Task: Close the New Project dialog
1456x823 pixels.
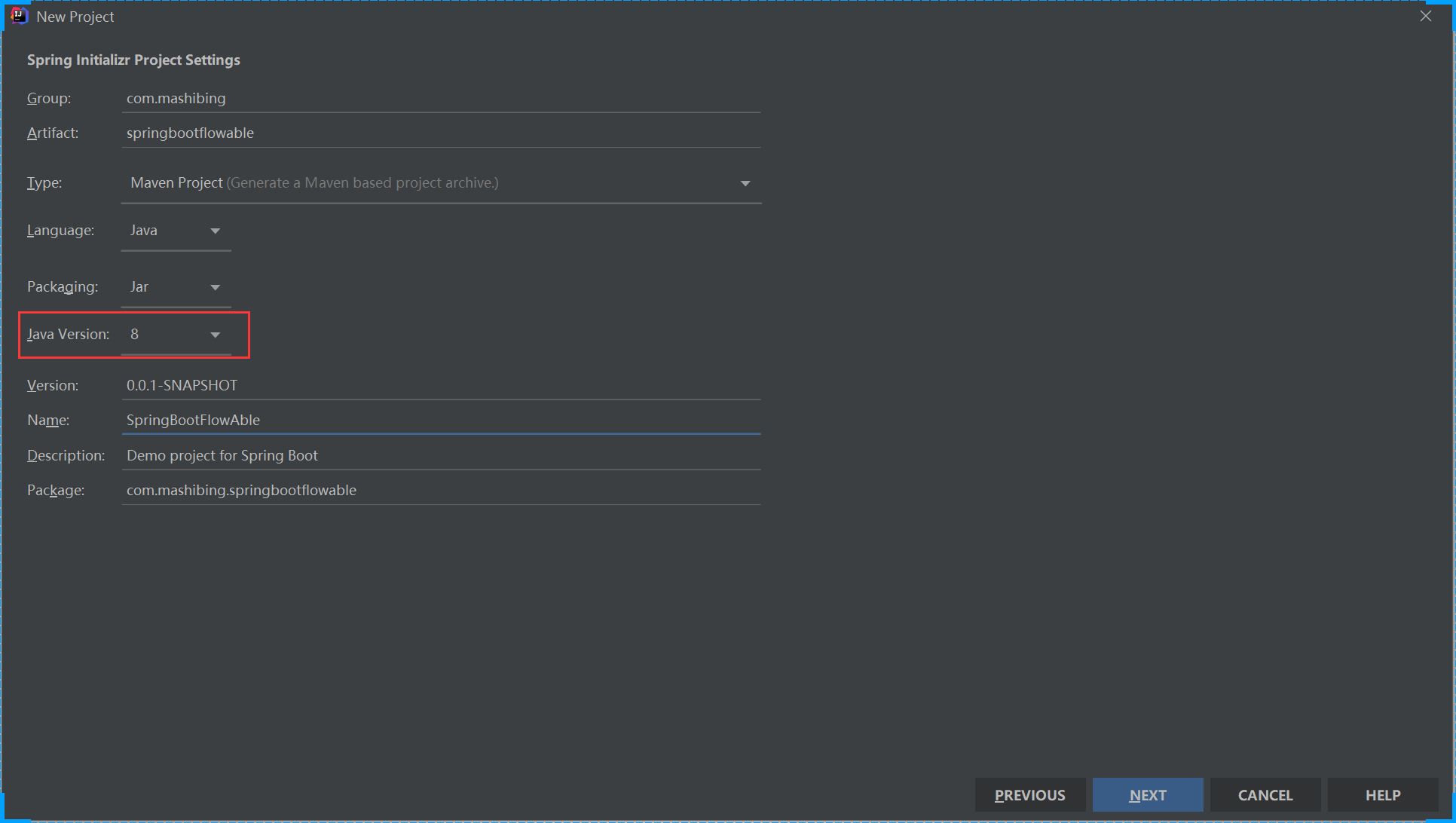Action: coord(1425,16)
